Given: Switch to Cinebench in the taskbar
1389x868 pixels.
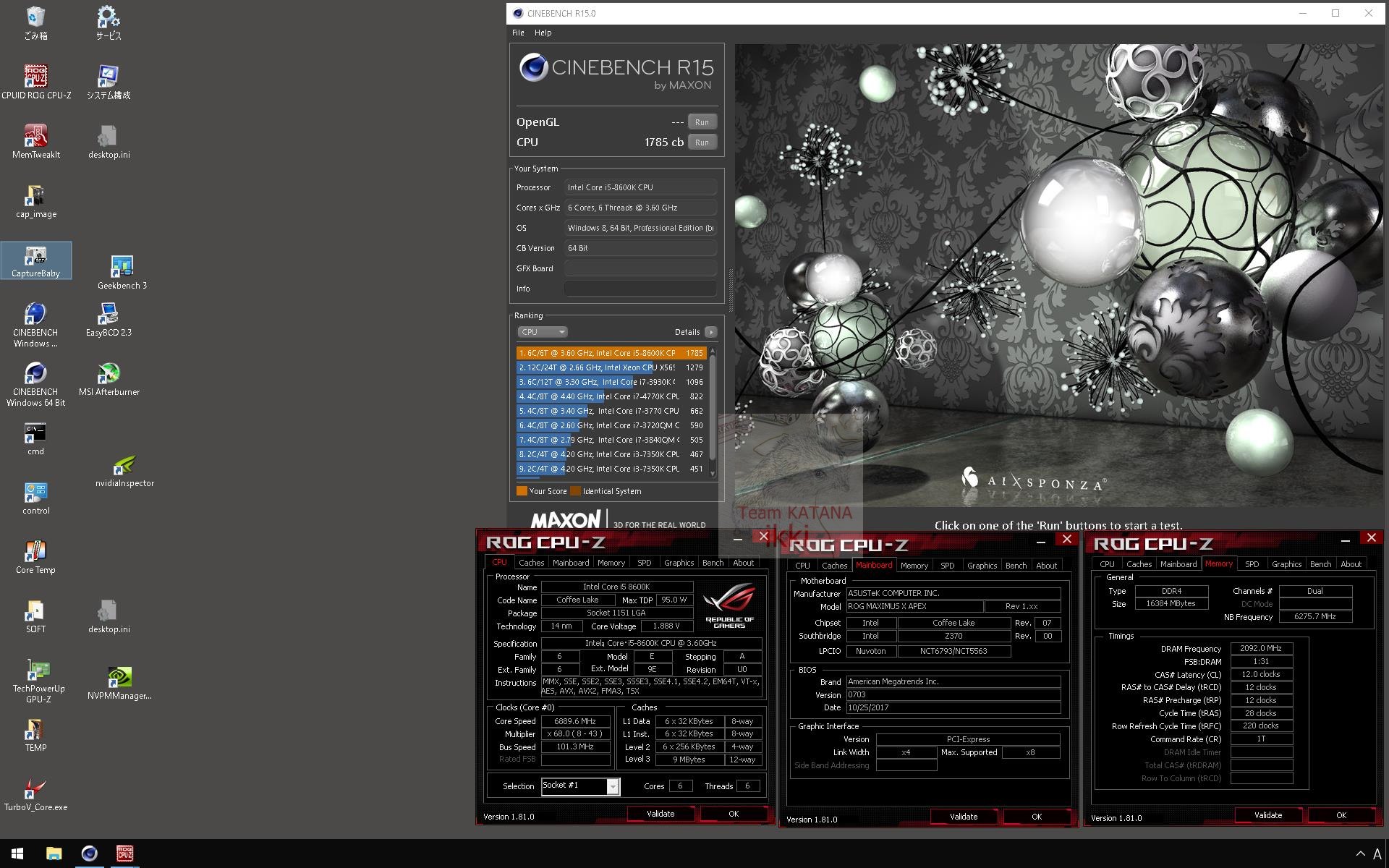Looking at the screenshot, I should point(89,854).
